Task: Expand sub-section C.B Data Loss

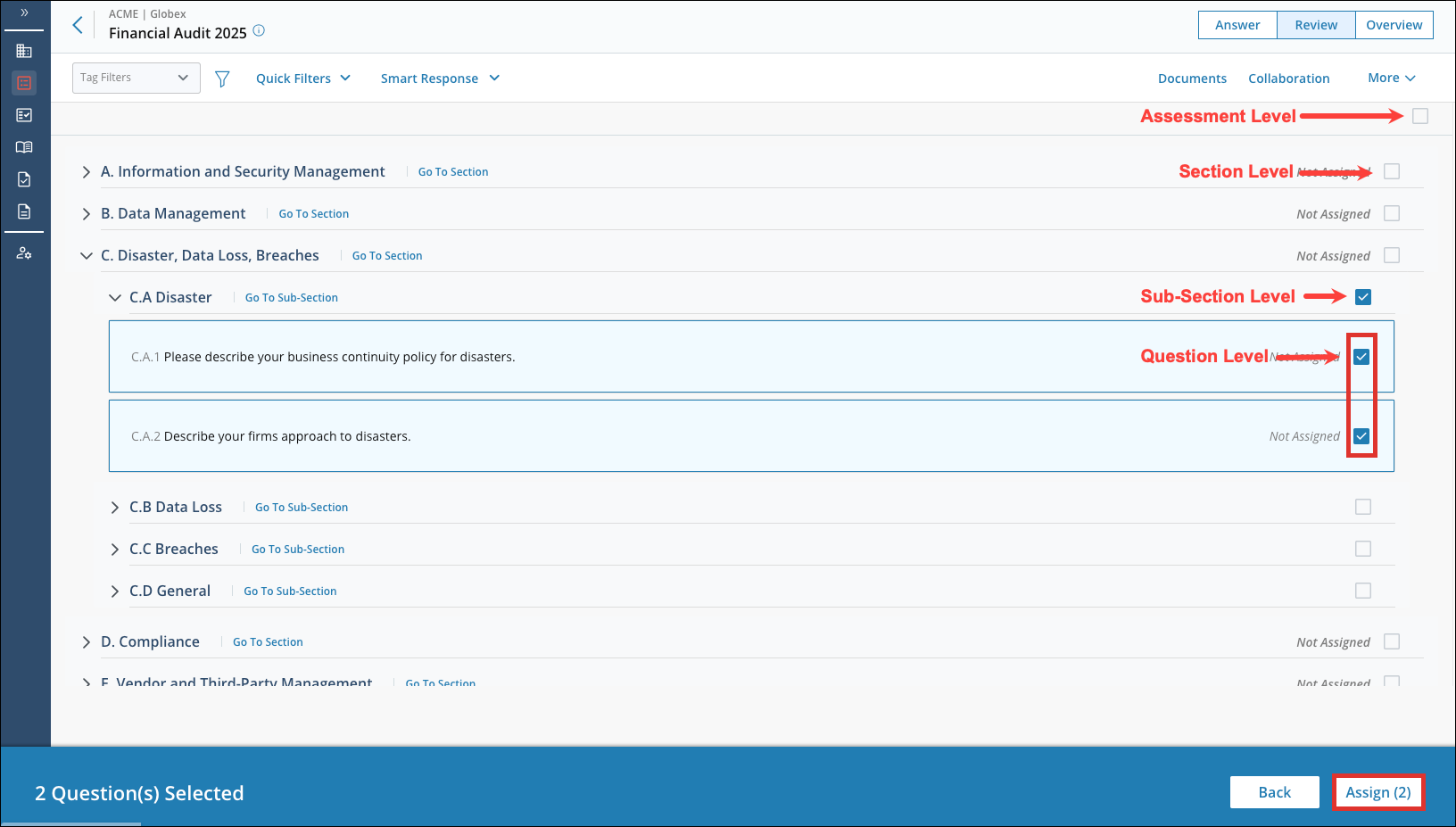Action: 115,508
